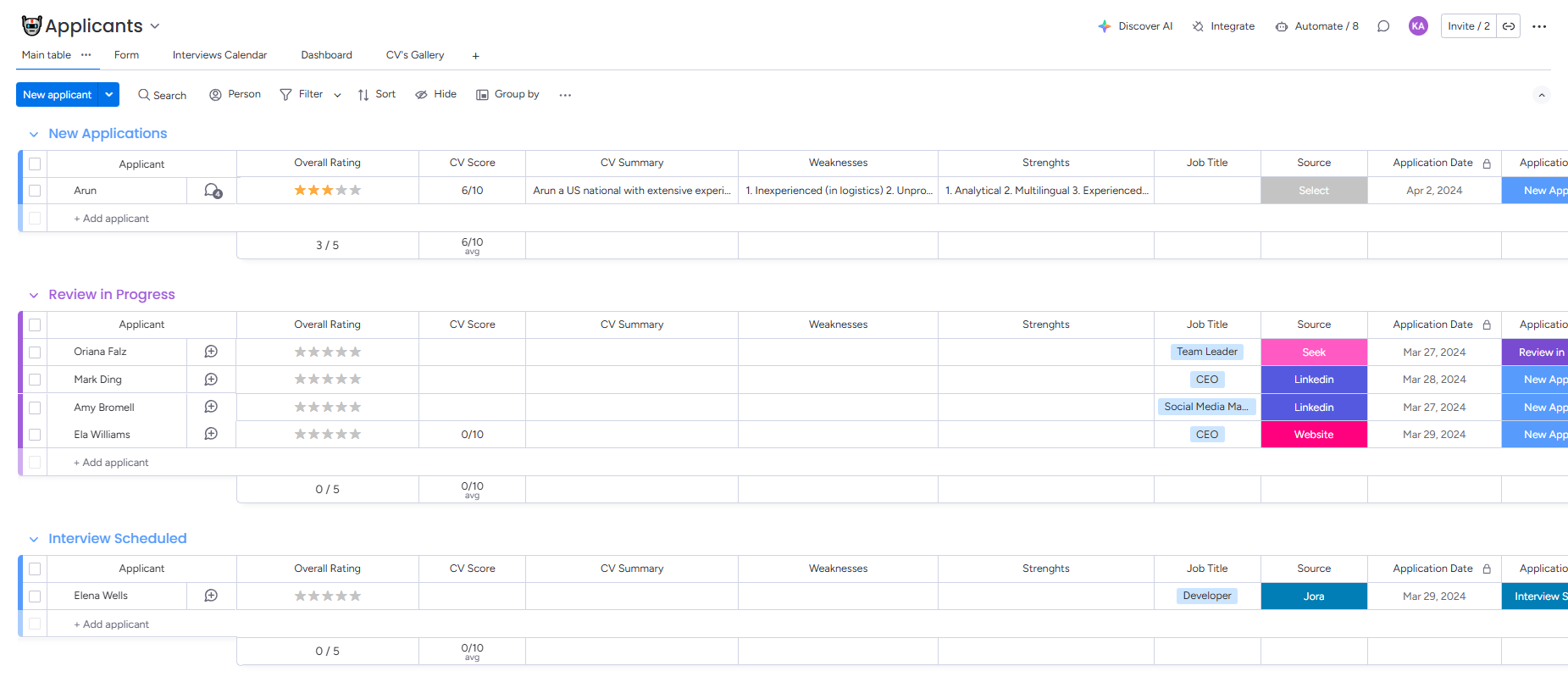The width and height of the screenshot is (1568, 677).
Task: Tick the checkbox for Amy Bromell
Action: 35,408
